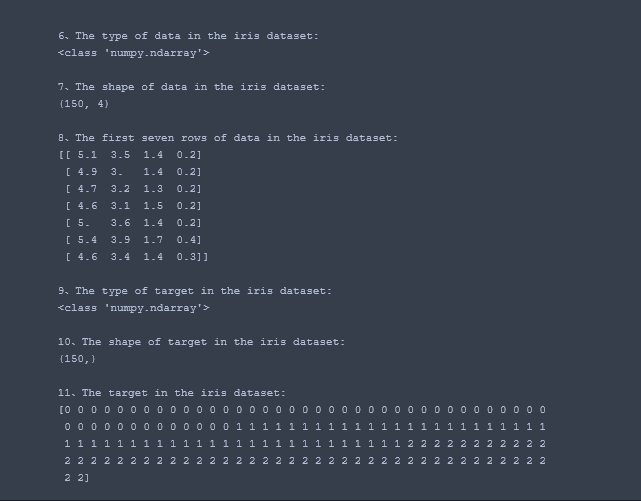This screenshot has height=501, width=641.
Task: Click the numpy.ndarray class line under item 9
Action: [134, 308]
